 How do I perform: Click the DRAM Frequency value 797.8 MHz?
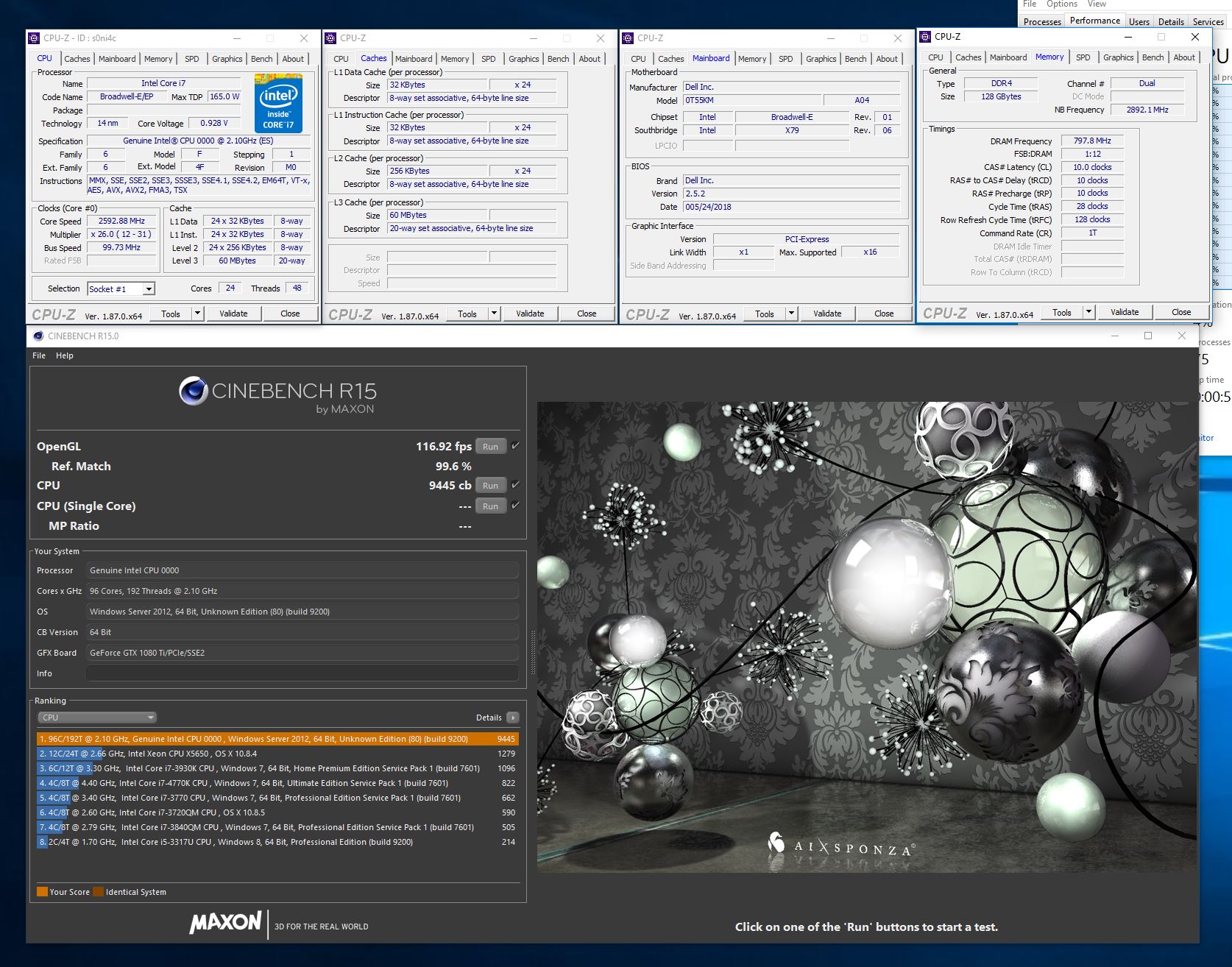point(1092,141)
